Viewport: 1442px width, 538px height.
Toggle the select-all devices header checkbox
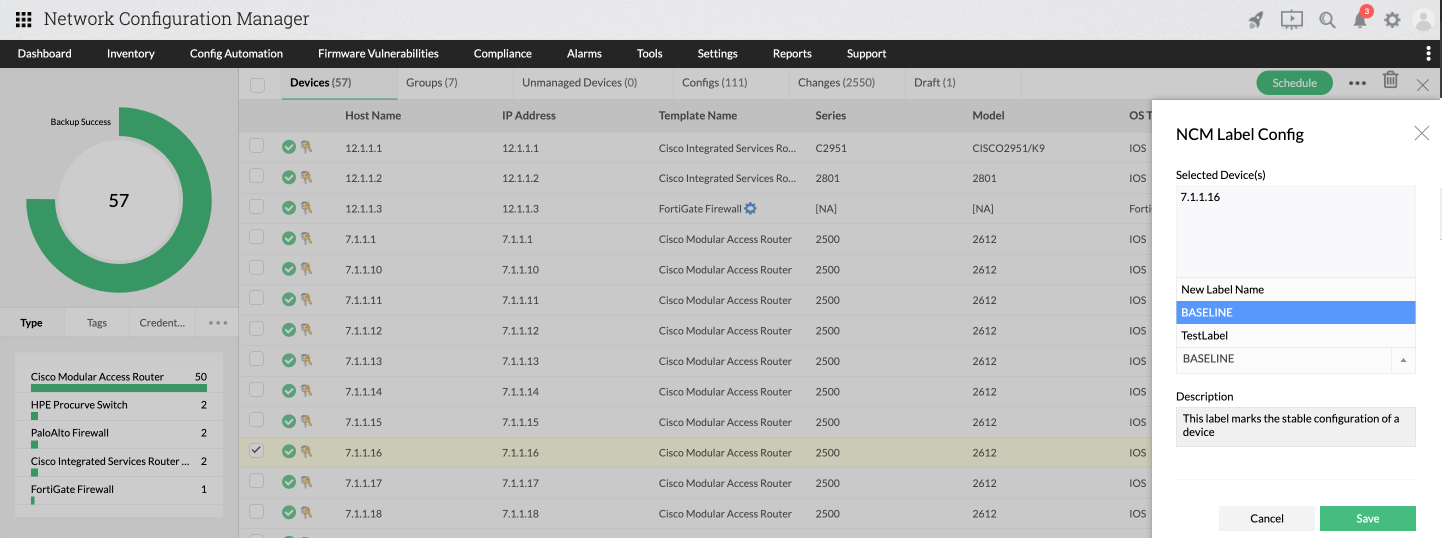point(257,85)
